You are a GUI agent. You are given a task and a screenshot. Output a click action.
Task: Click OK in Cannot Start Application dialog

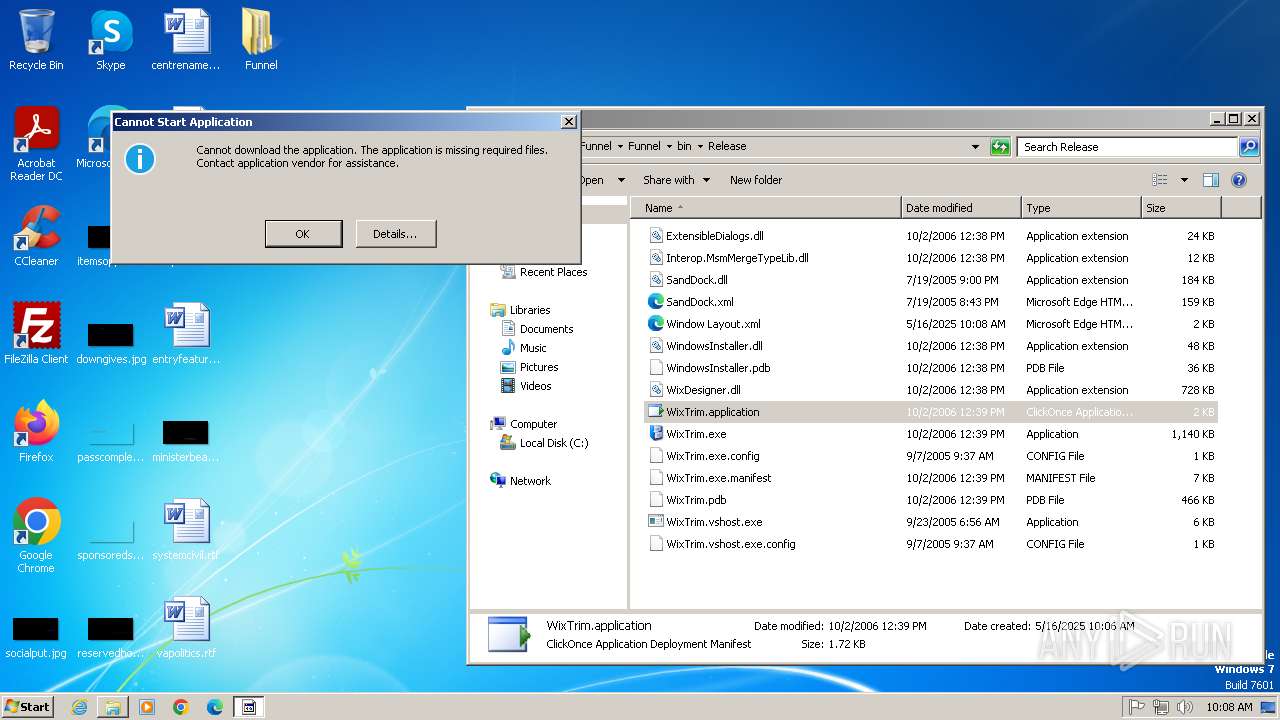pyautogui.click(x=303, y=234)
